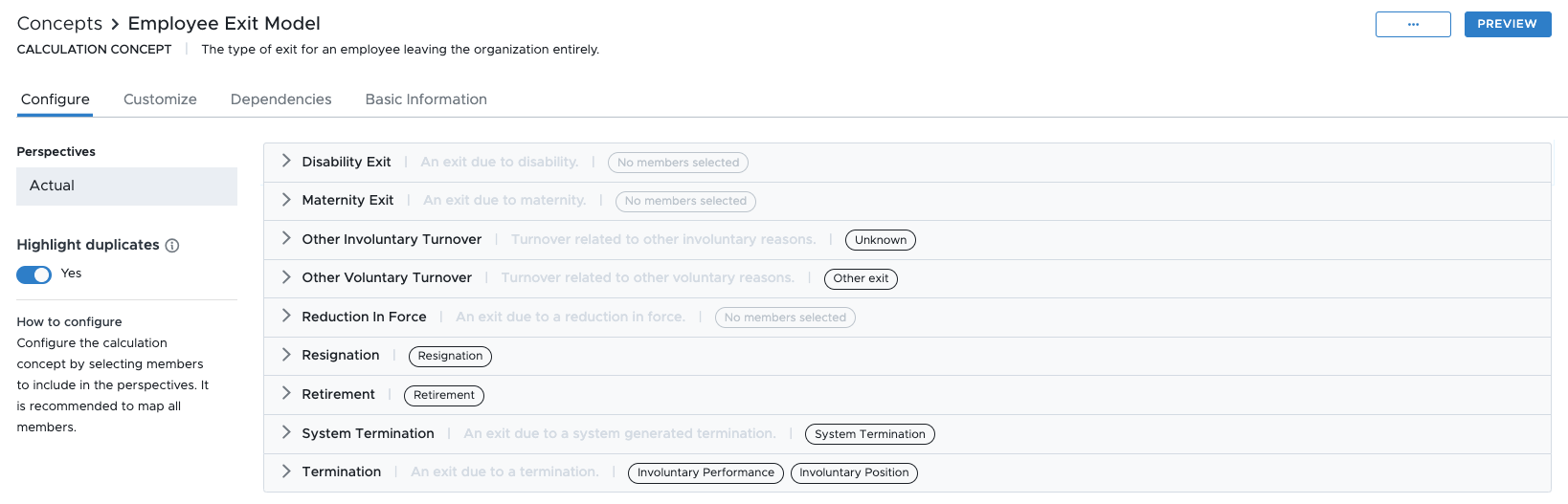Navigate back via Concepts breadcrumb link

[59, 24]
